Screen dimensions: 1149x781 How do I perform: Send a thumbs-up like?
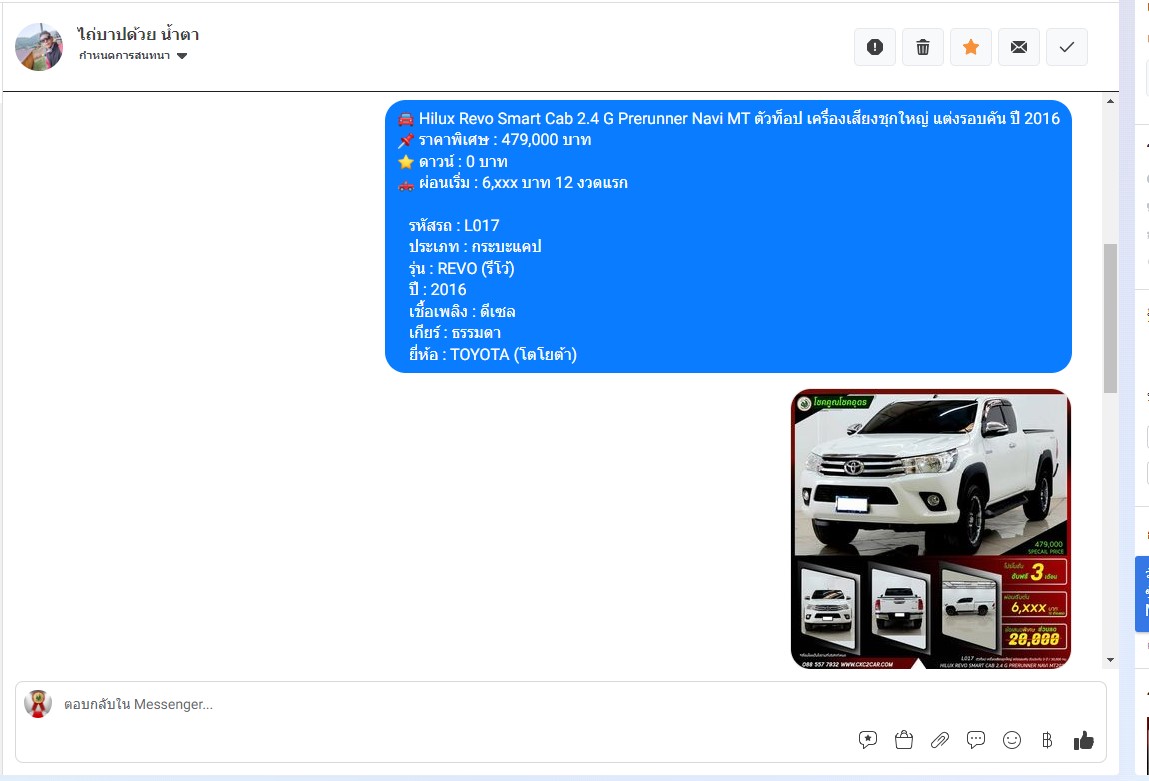(x=1084, y=741)
